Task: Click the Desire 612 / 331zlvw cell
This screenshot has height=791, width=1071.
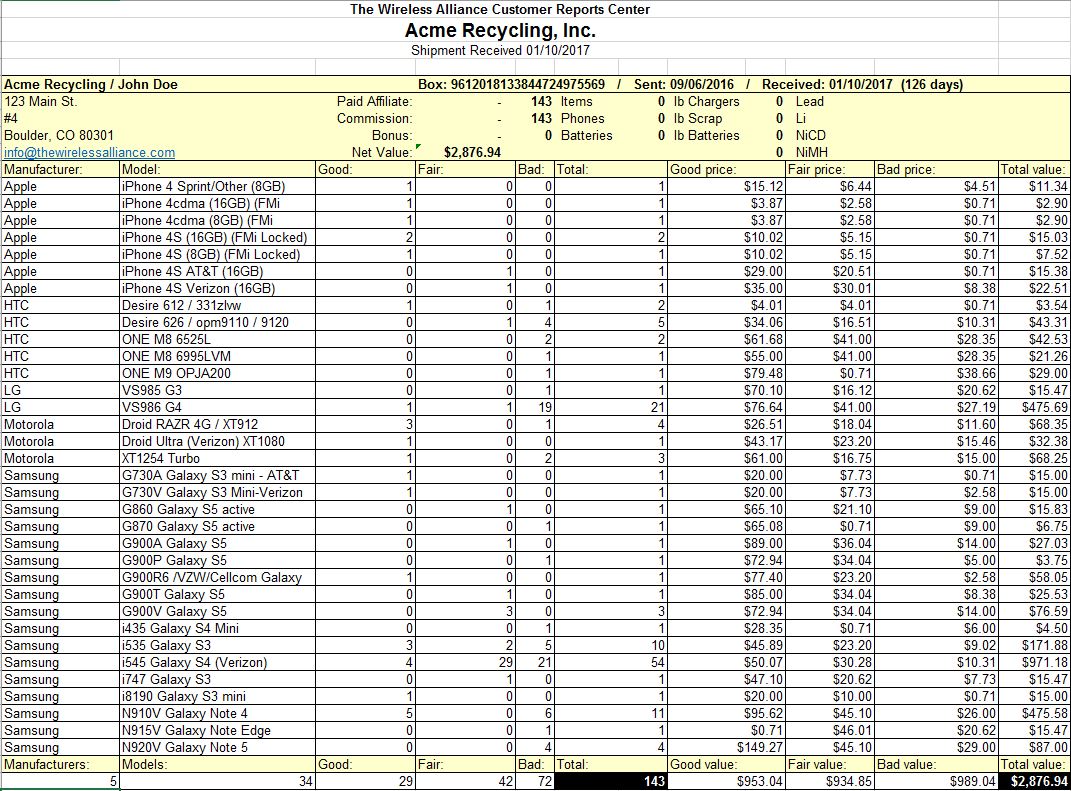Action: pyautogui.click(x=217, y=305)
